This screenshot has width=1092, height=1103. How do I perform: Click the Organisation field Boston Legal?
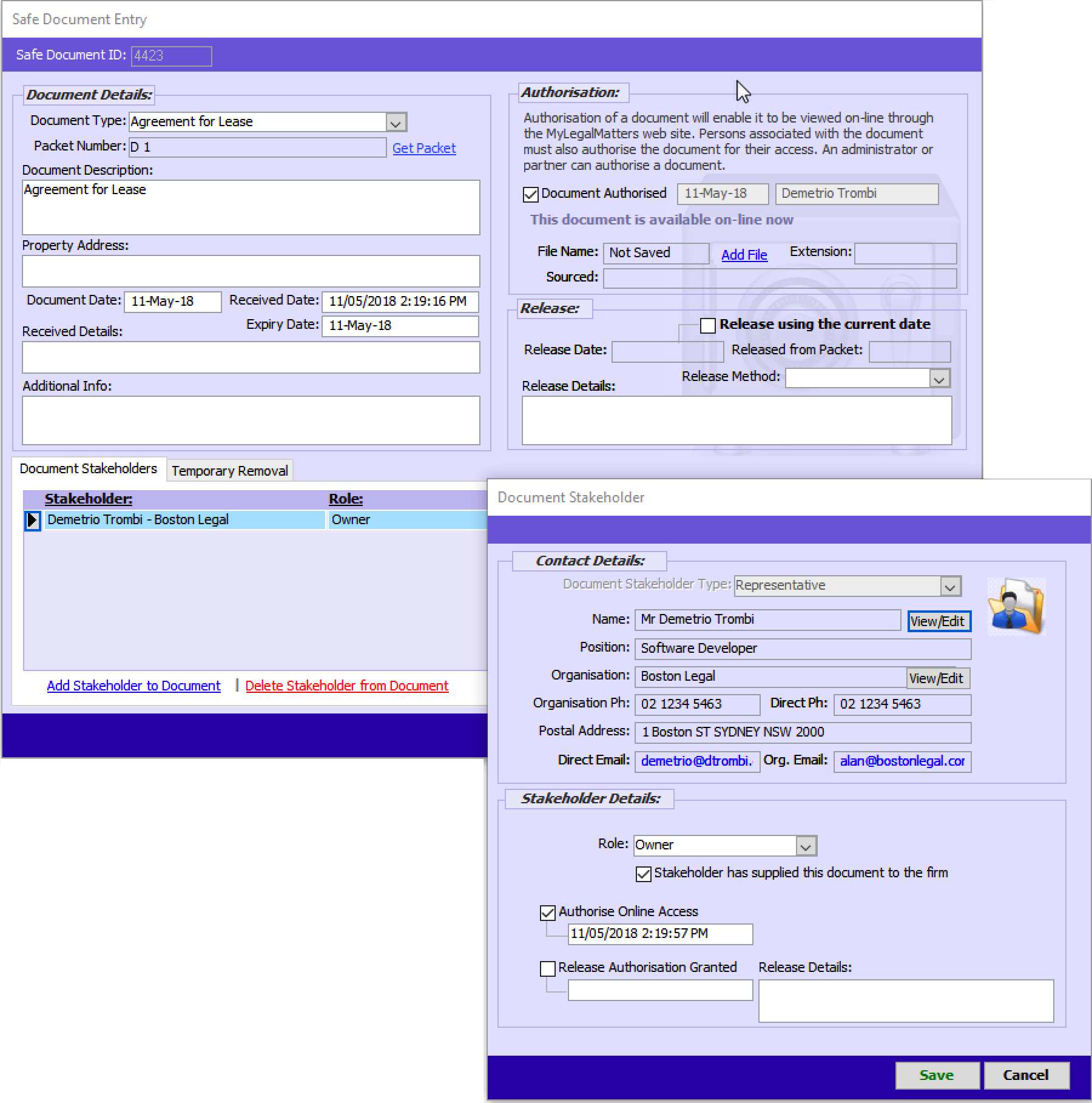tap(770, 677)
